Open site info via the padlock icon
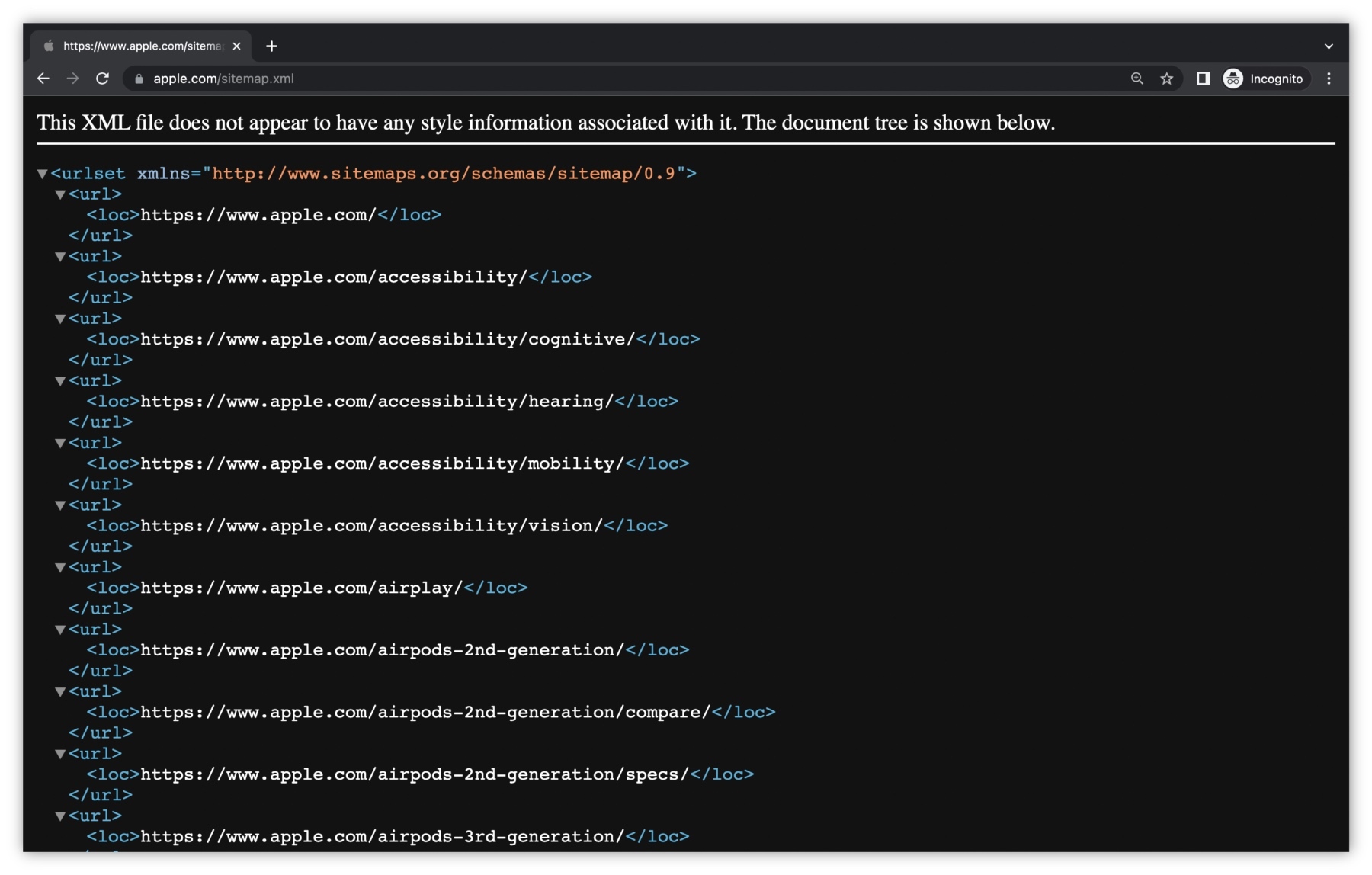 pyautogui.click(x=139, y=79)
